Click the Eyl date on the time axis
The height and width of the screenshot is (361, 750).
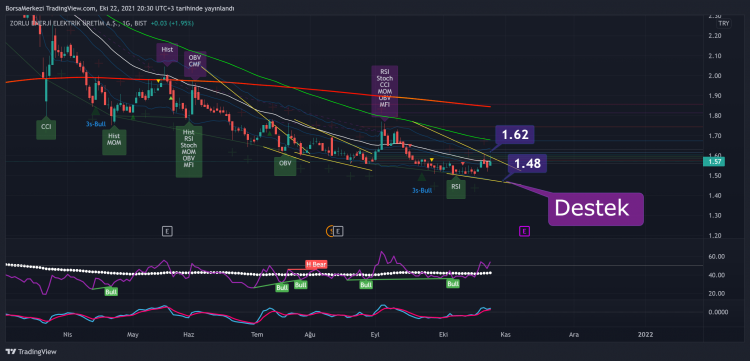click(374, 335)
